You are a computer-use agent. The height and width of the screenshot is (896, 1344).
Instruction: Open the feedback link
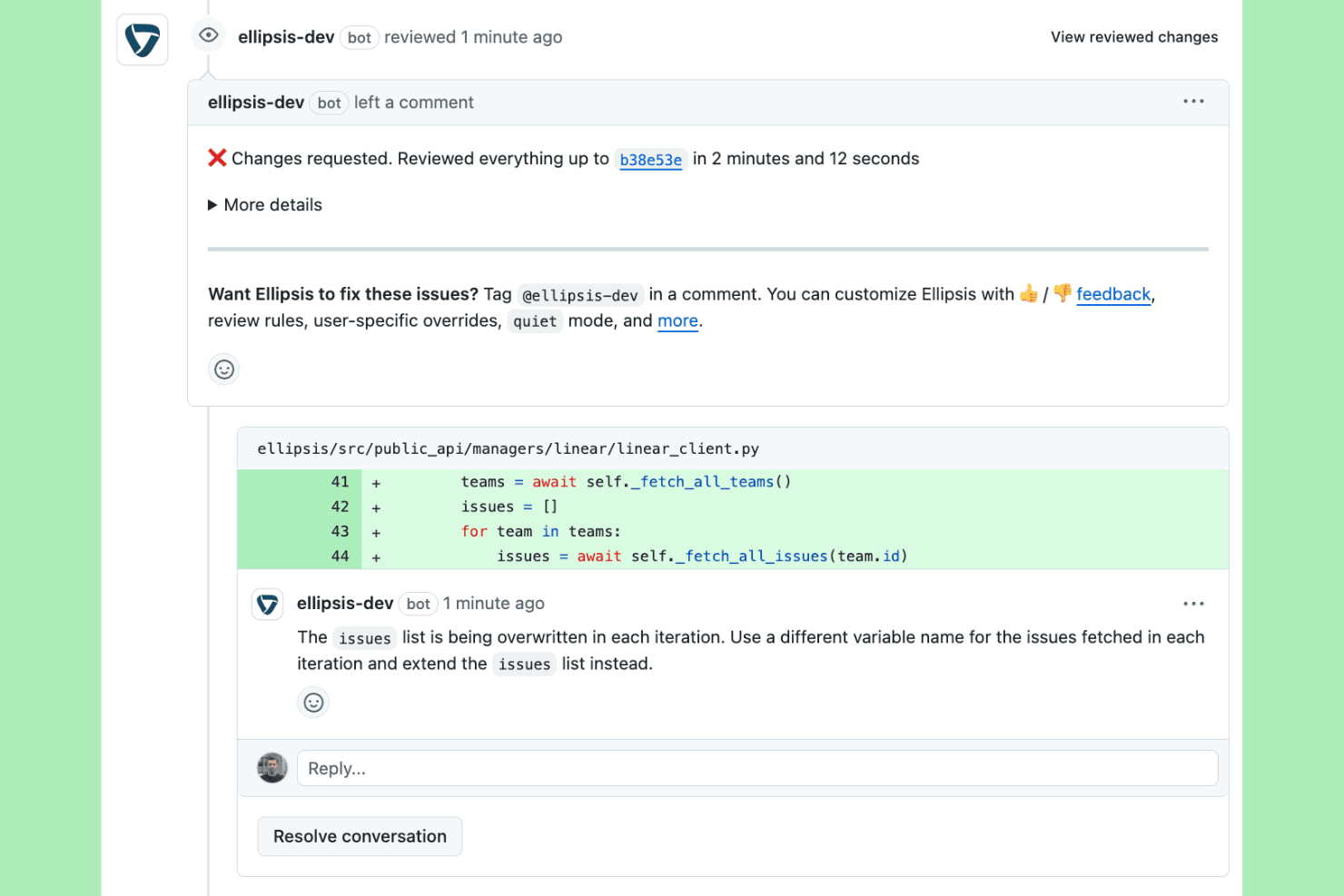coord(1113,294)
